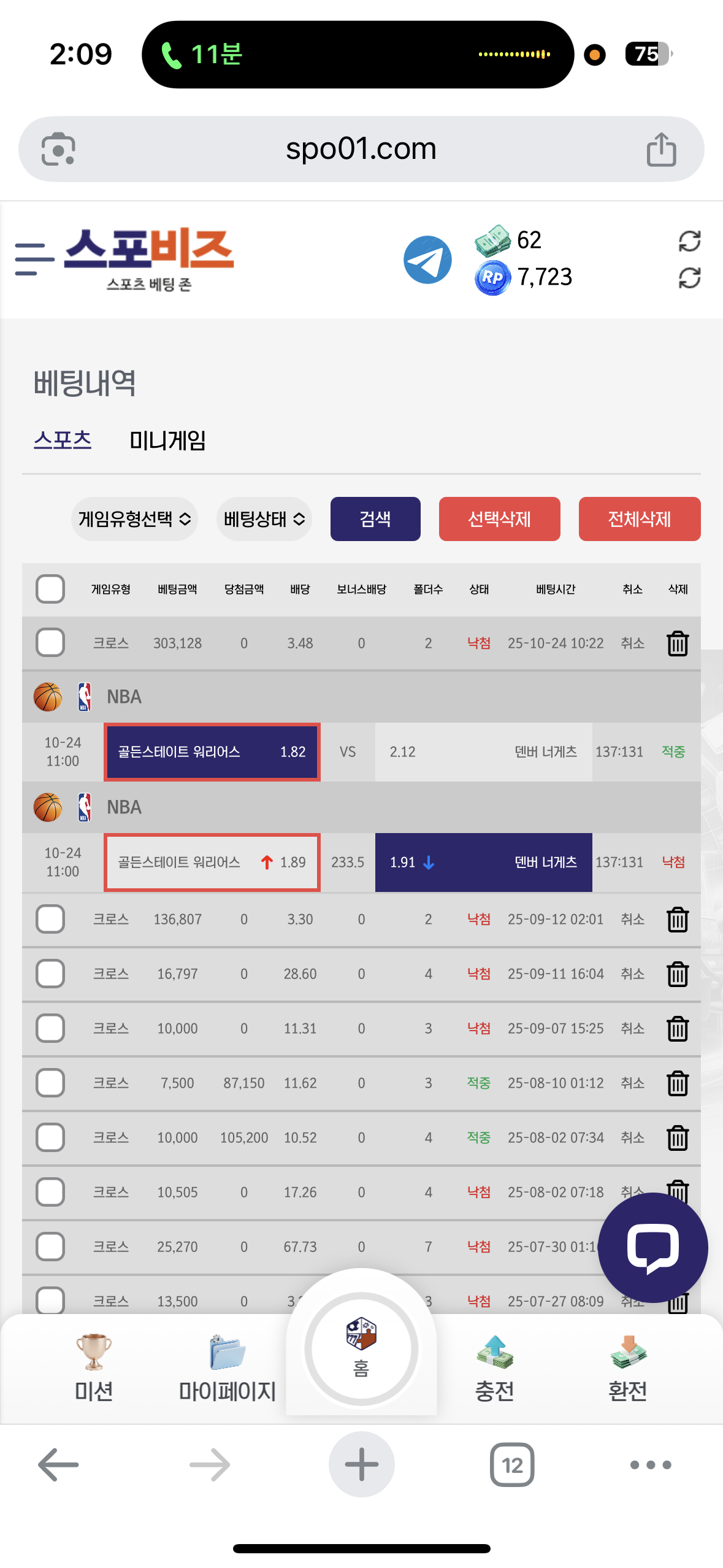
Task: Select the 스포츠 tab
Action: point(63,440)
